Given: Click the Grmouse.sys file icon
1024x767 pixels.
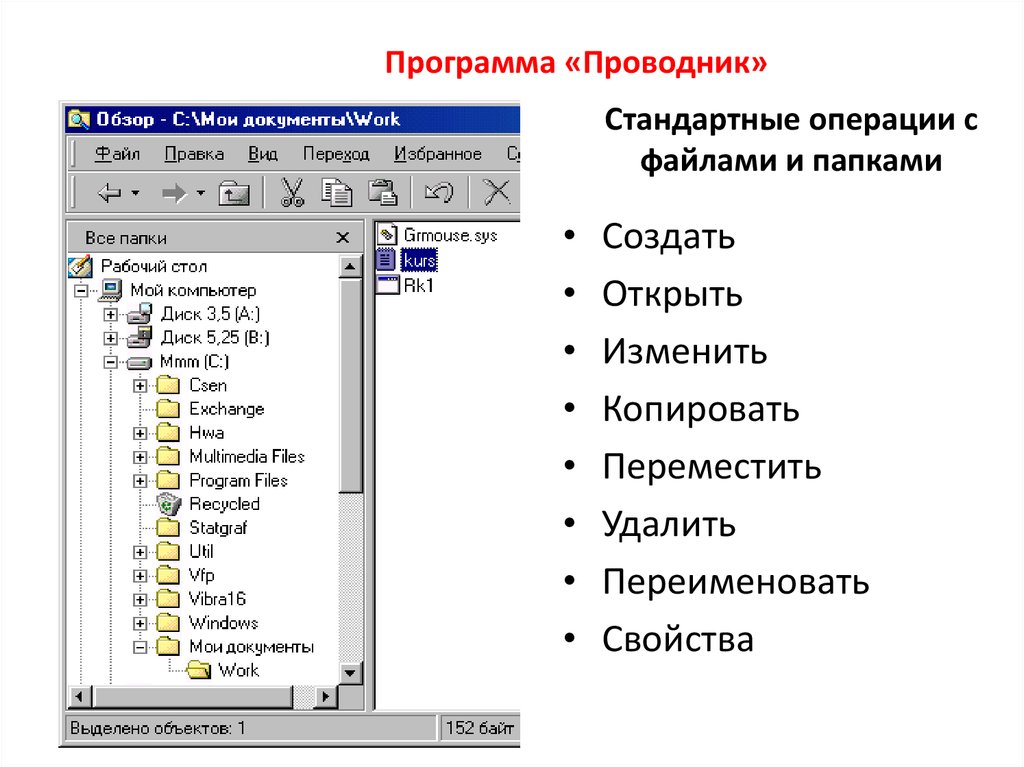Looking at the screenshot, I should tap(387, 235).
